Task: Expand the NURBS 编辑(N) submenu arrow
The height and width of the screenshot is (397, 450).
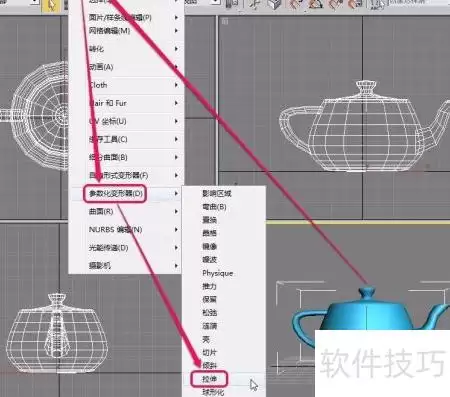Action: point(176,230)
